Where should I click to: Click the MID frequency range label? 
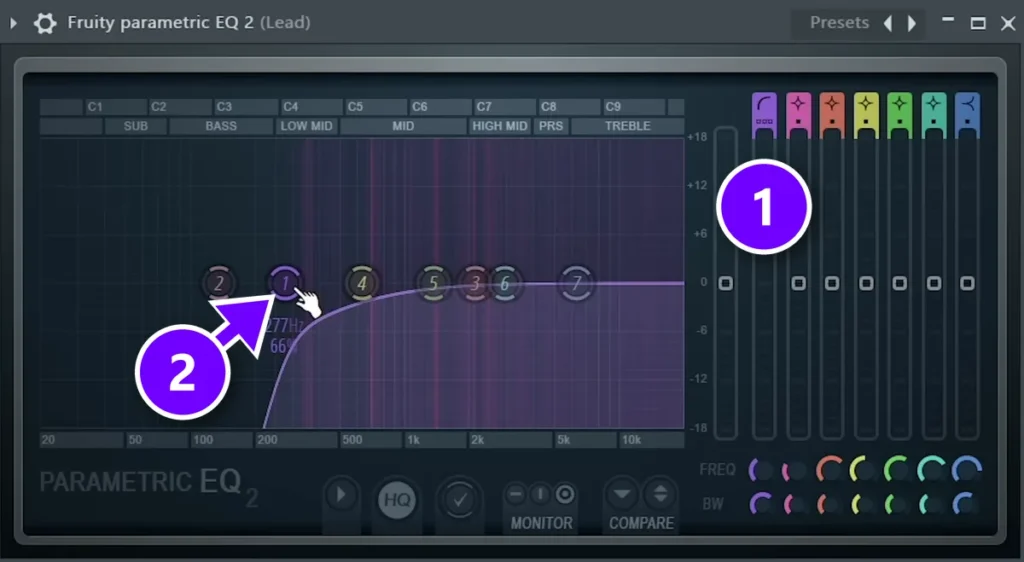(x=403, y=126)
